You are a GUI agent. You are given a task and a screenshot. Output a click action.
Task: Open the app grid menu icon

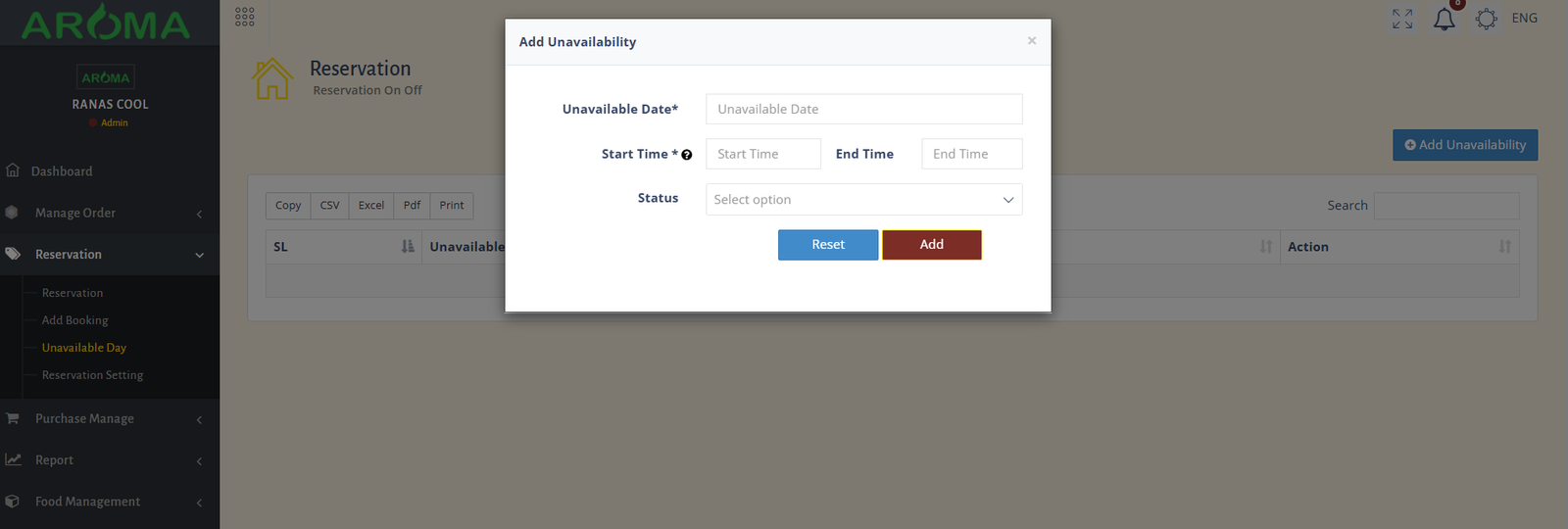click(245, 17)
